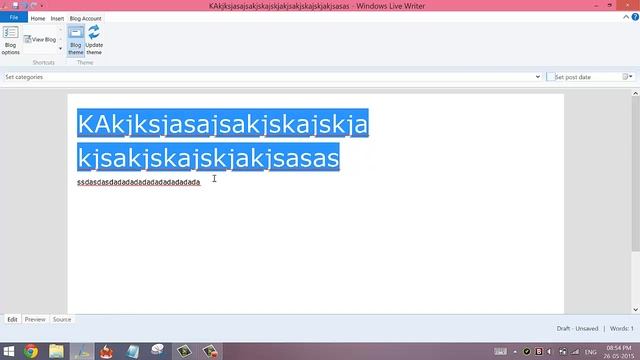Open Google Chrome from the taskbar
This screenshot has height=360, width=640.
[31, 351]
